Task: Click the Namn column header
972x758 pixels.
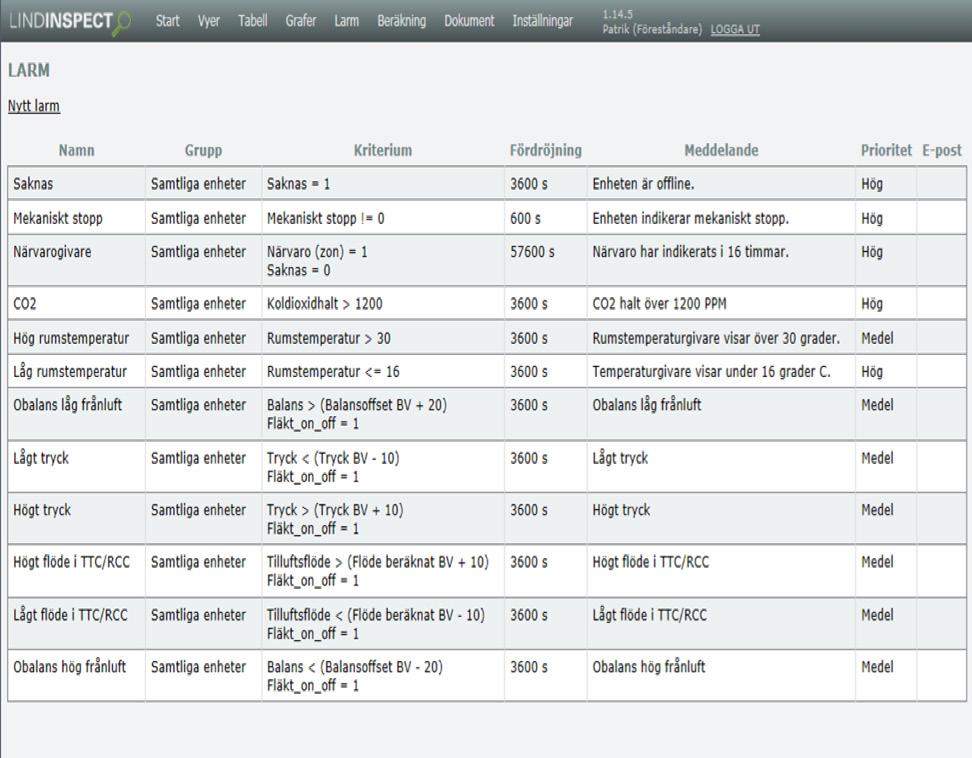Action: (x=76, y=150)
